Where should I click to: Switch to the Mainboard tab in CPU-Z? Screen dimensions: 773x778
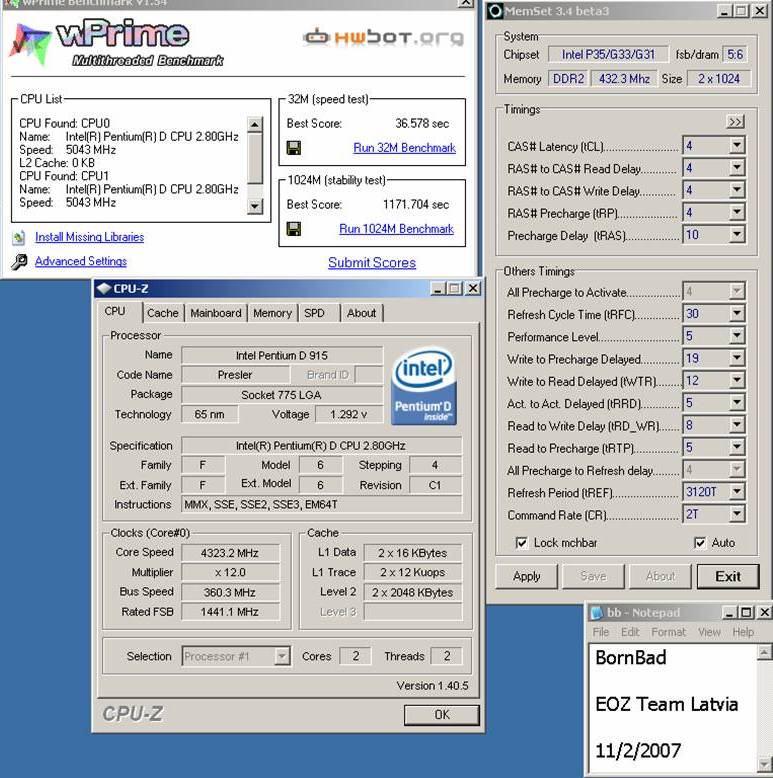point(216,313)
